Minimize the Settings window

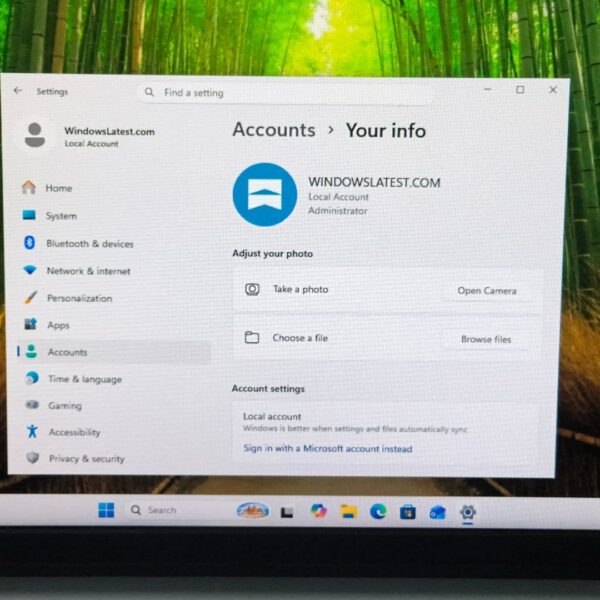488,89
